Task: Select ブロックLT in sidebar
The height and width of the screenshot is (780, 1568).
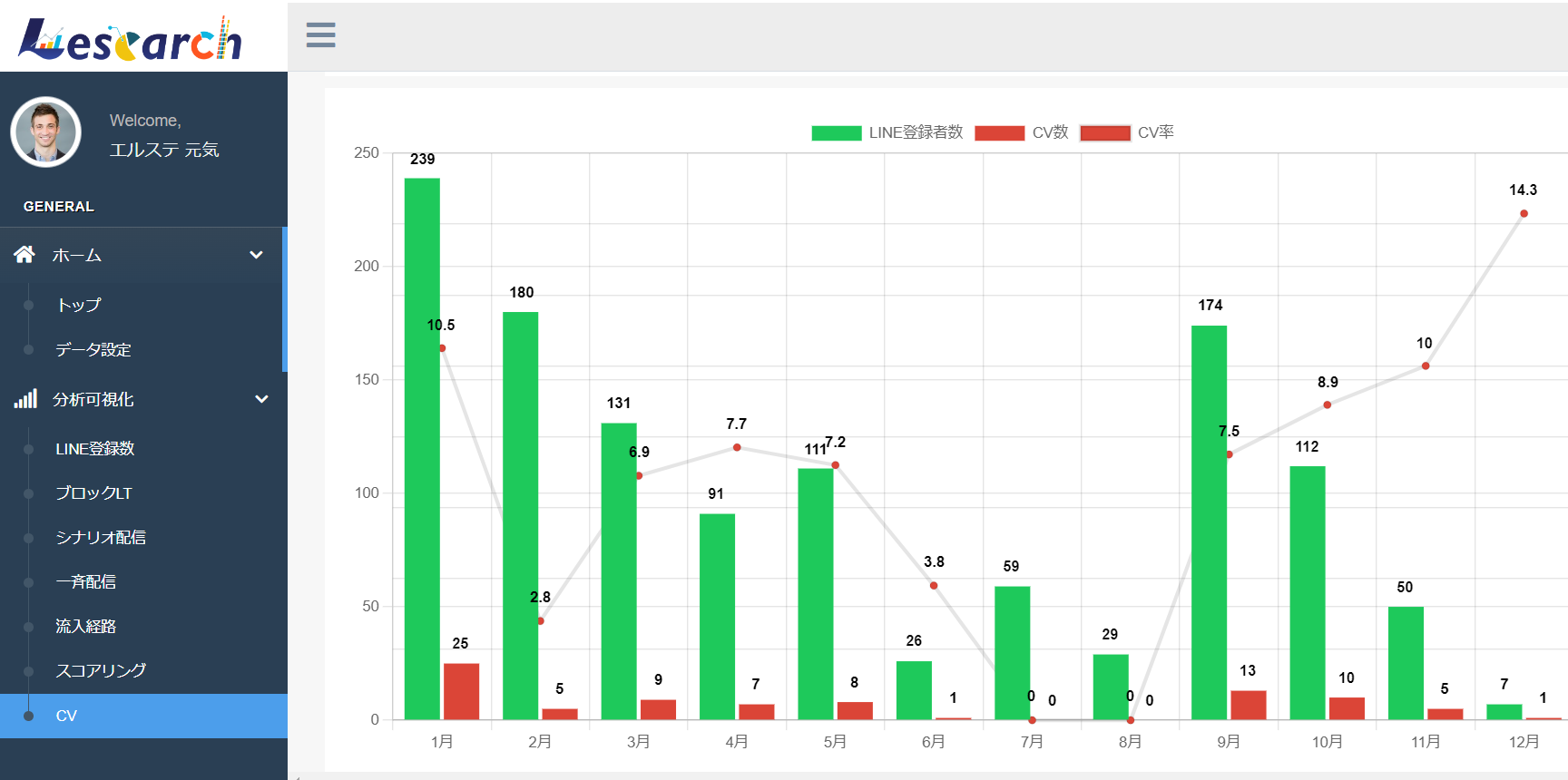Action: (x=93, y=492)
